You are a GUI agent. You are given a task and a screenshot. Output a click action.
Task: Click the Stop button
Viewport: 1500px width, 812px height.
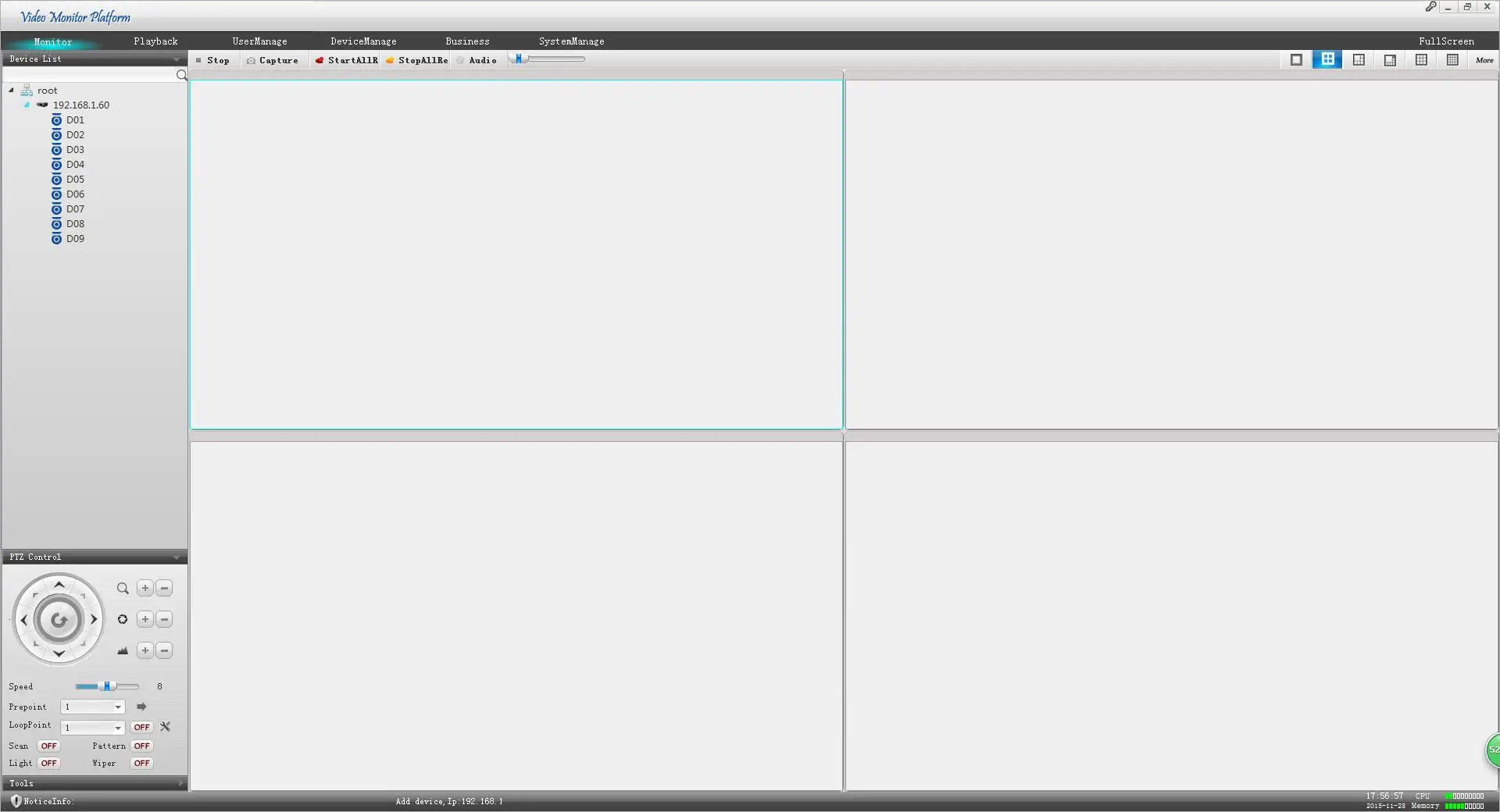[212, 60]
